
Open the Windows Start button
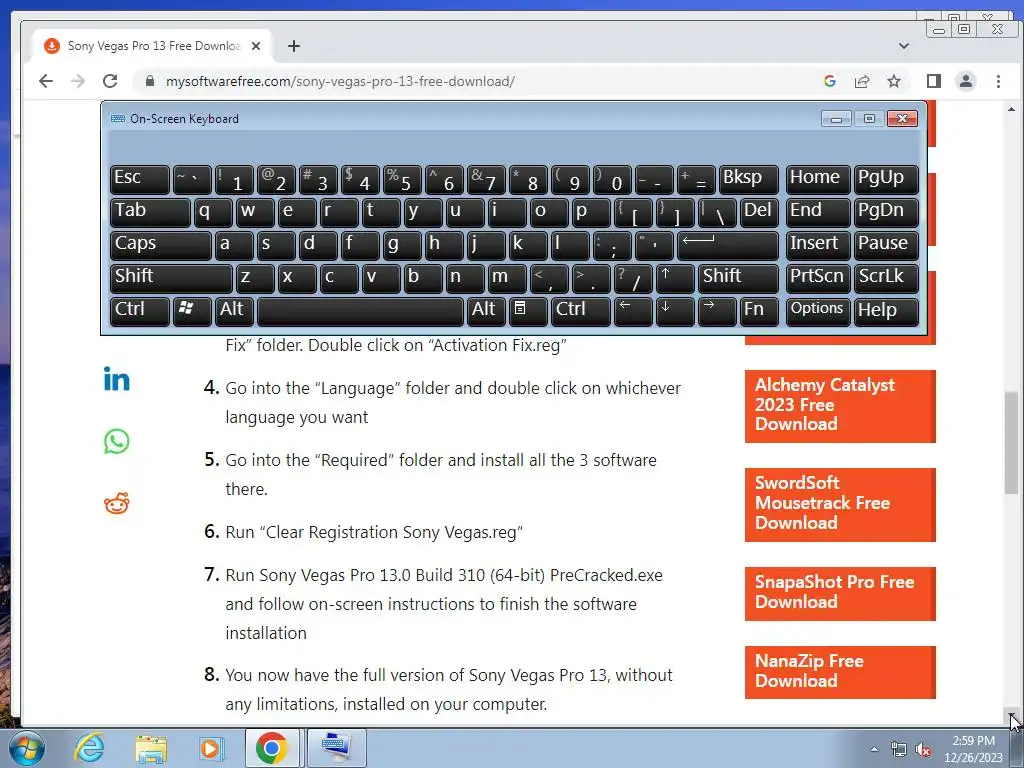coord(26,748)
